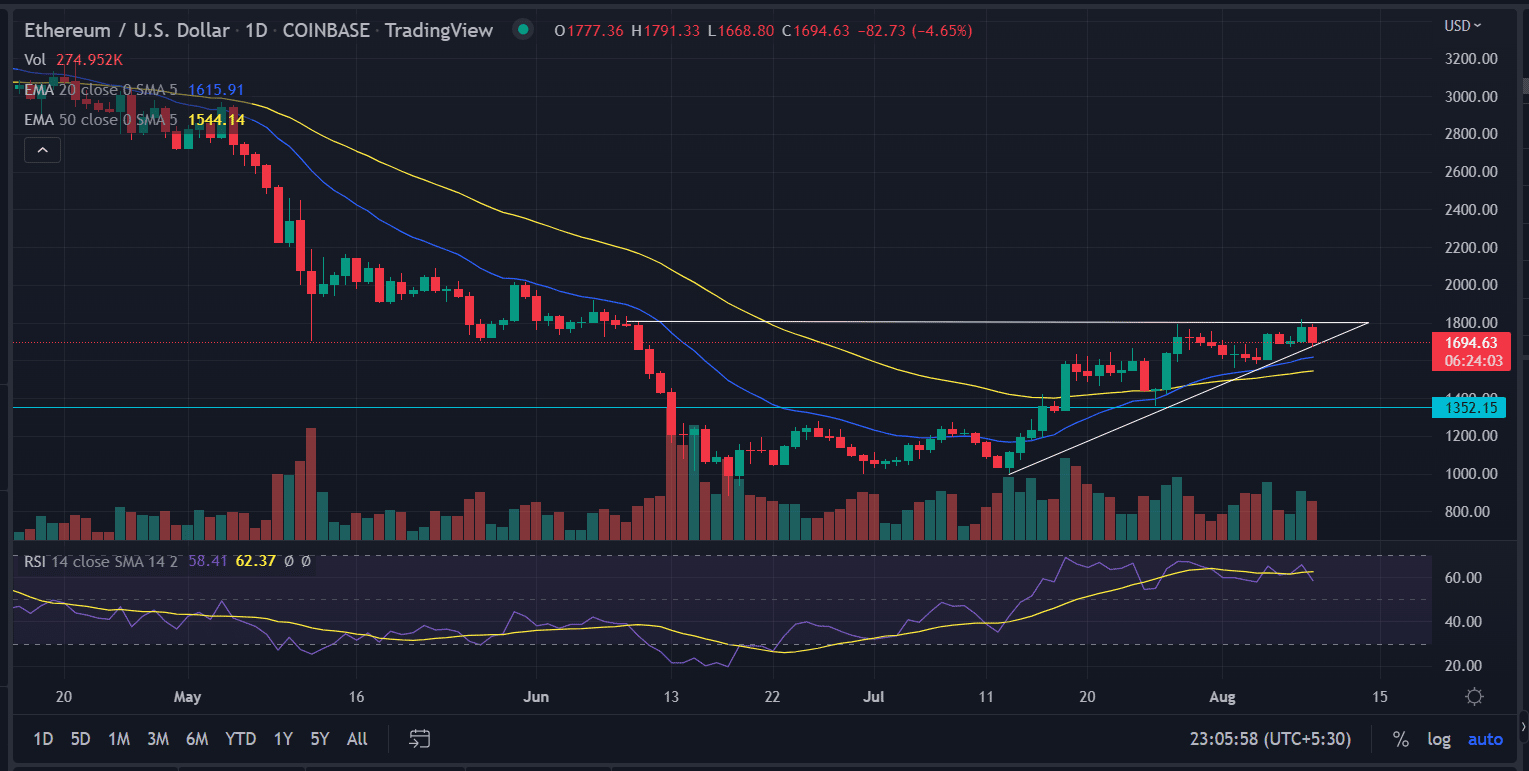The width and height of the screenshot is (1529, 771).
Task: Select the RSI 14 indicator legend
Action: click(x=100, y=561)
